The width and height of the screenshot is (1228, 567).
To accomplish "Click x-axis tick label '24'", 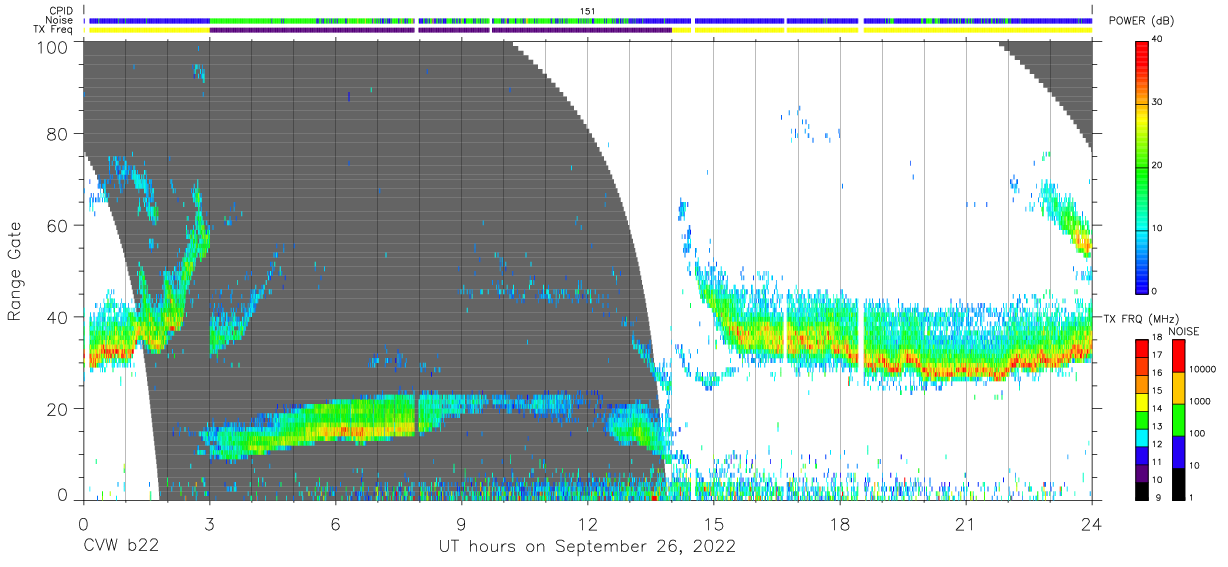I will tap(1091, 523).
